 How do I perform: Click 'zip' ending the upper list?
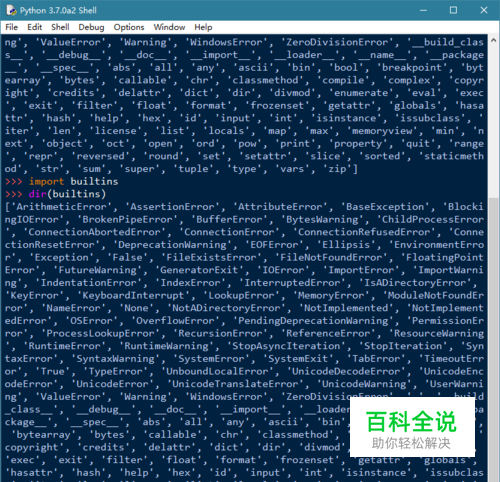(337, 169)
